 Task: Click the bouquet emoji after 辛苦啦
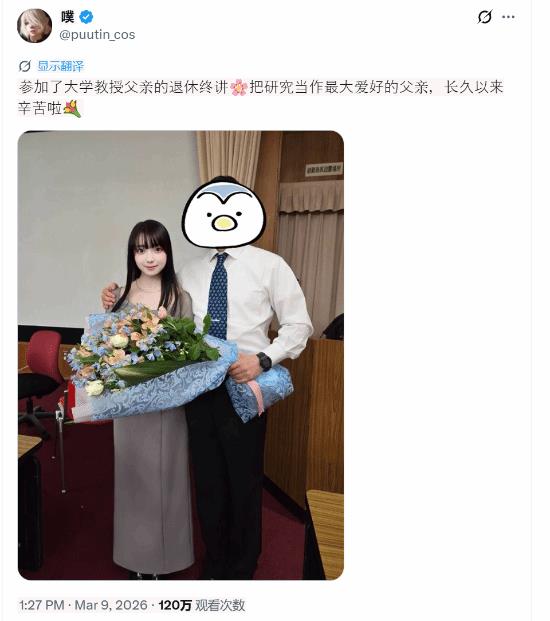click(x=72, y=109)
